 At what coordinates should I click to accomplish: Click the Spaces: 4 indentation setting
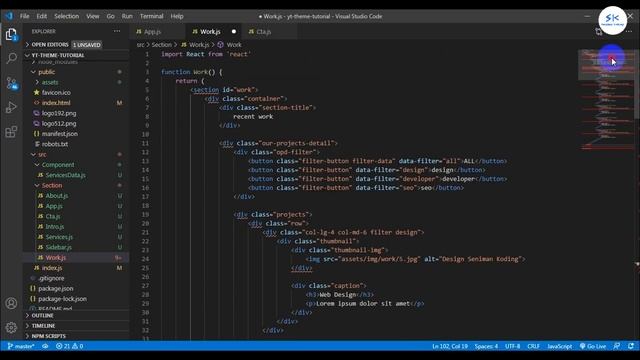(486, 346)
